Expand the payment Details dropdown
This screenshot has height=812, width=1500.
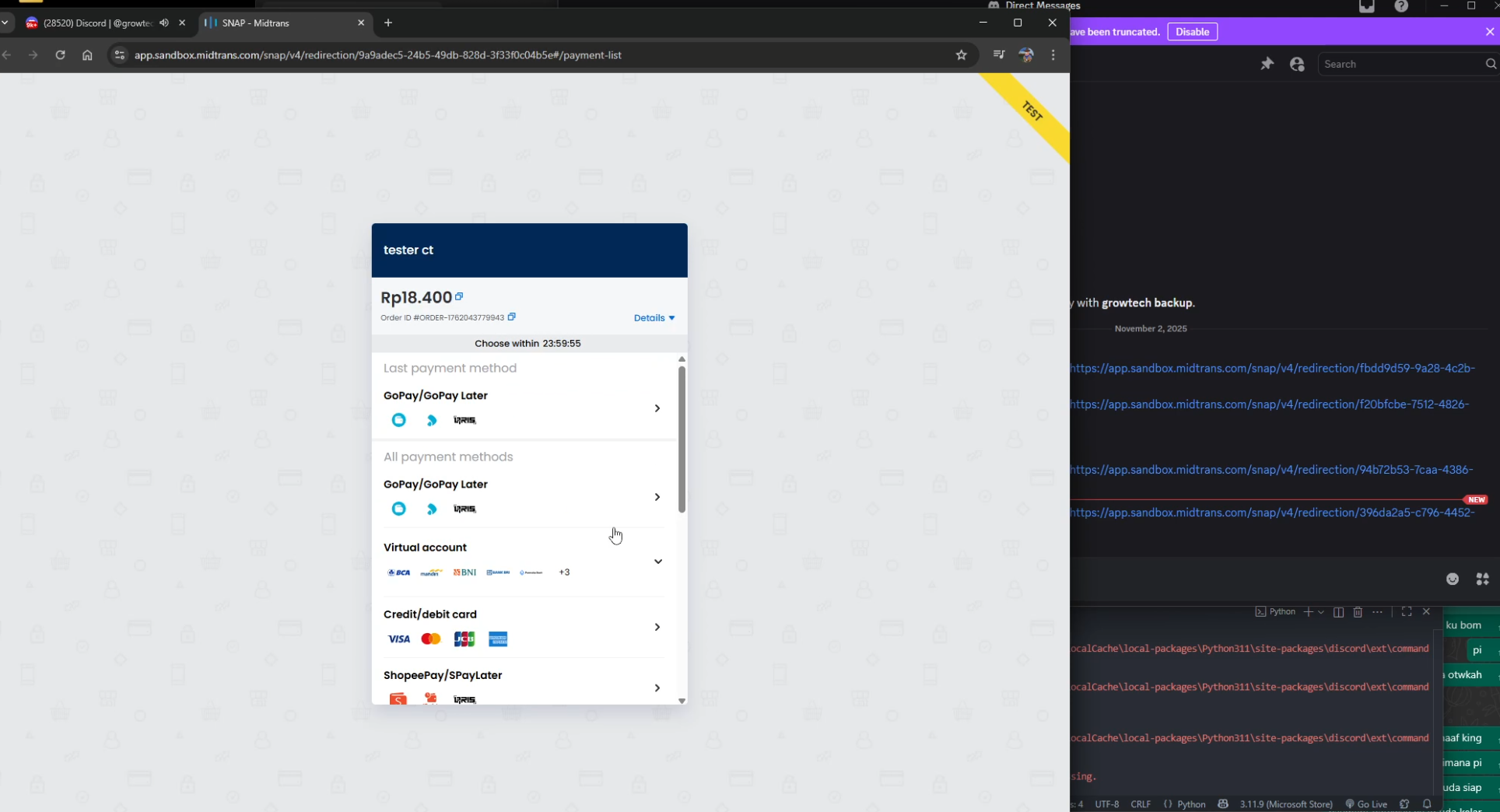pos(654,317)
